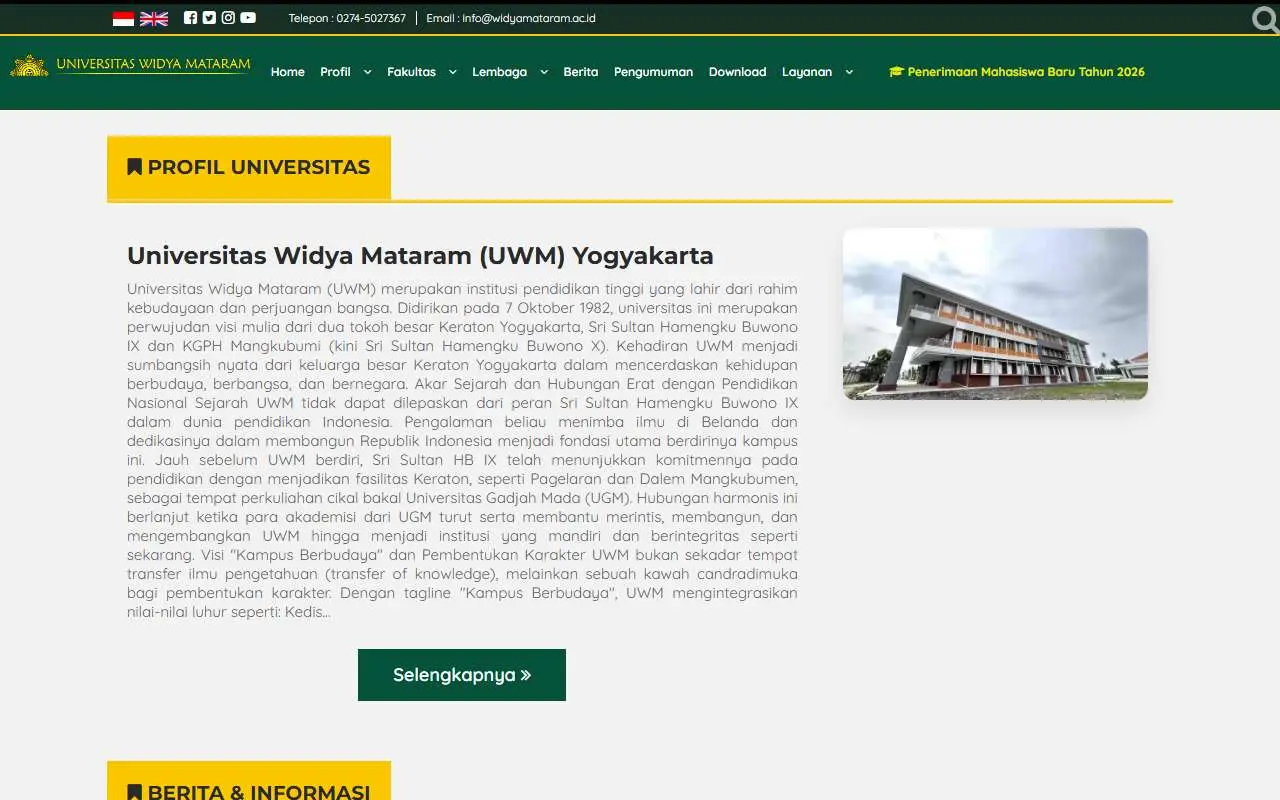This screenshot has width=1280, height=800.
Task: Switch language with the Indonesian flag
Action: tap(123, 18)
